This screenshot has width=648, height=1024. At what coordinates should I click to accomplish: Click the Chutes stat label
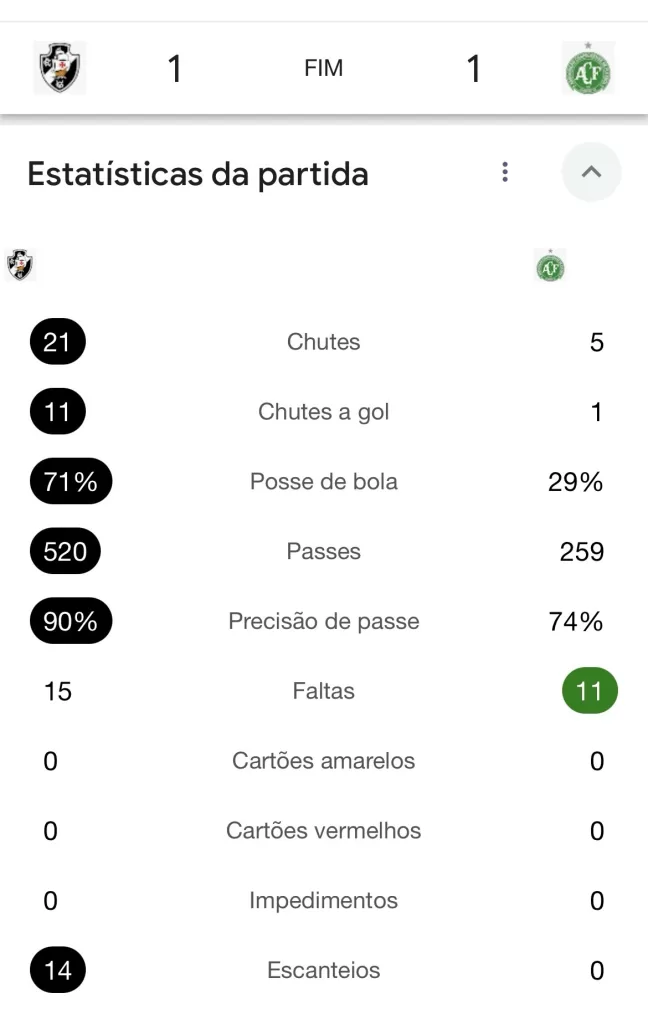pos(323,342)
